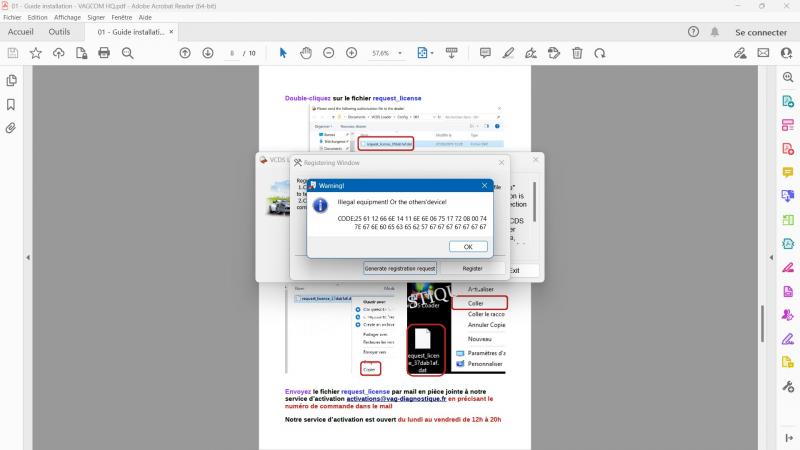The image size is (800, 450).
Task: Click the current page number field
Action: click(x=232, y=53)
